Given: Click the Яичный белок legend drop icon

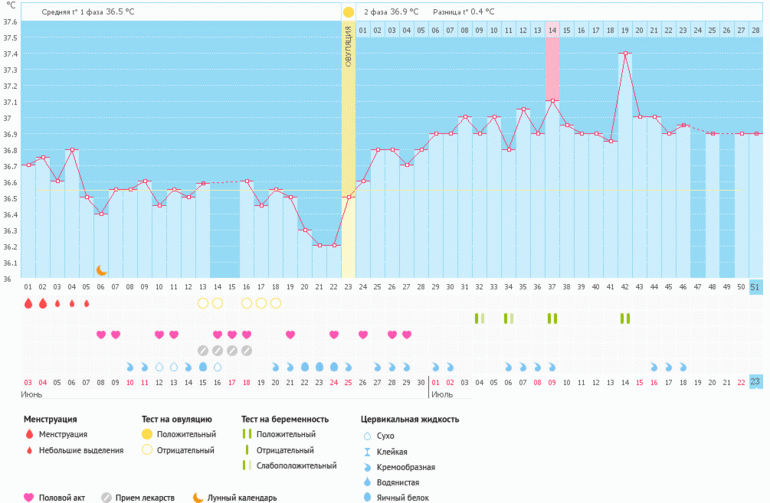Looking at the screenshot, I should pyautogui.click(x=366, y=497).
